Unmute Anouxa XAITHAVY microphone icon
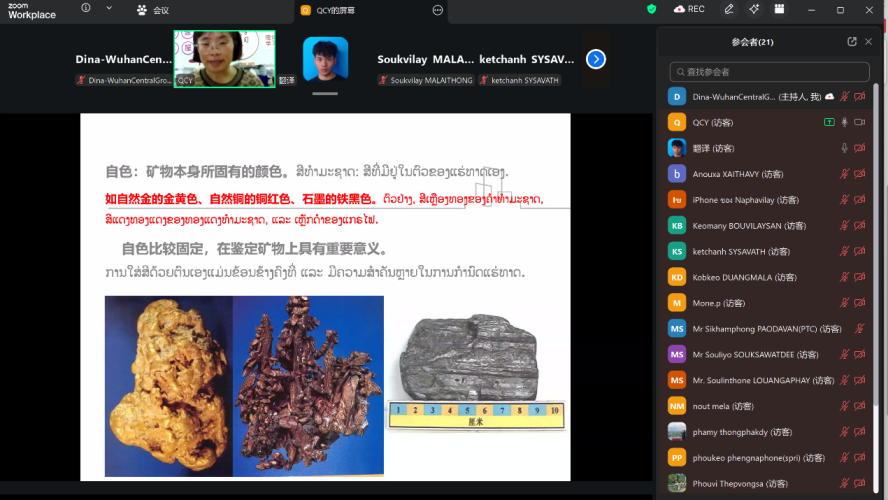The height and width of the screenshot is (500, 888). (x=844, y=174)
